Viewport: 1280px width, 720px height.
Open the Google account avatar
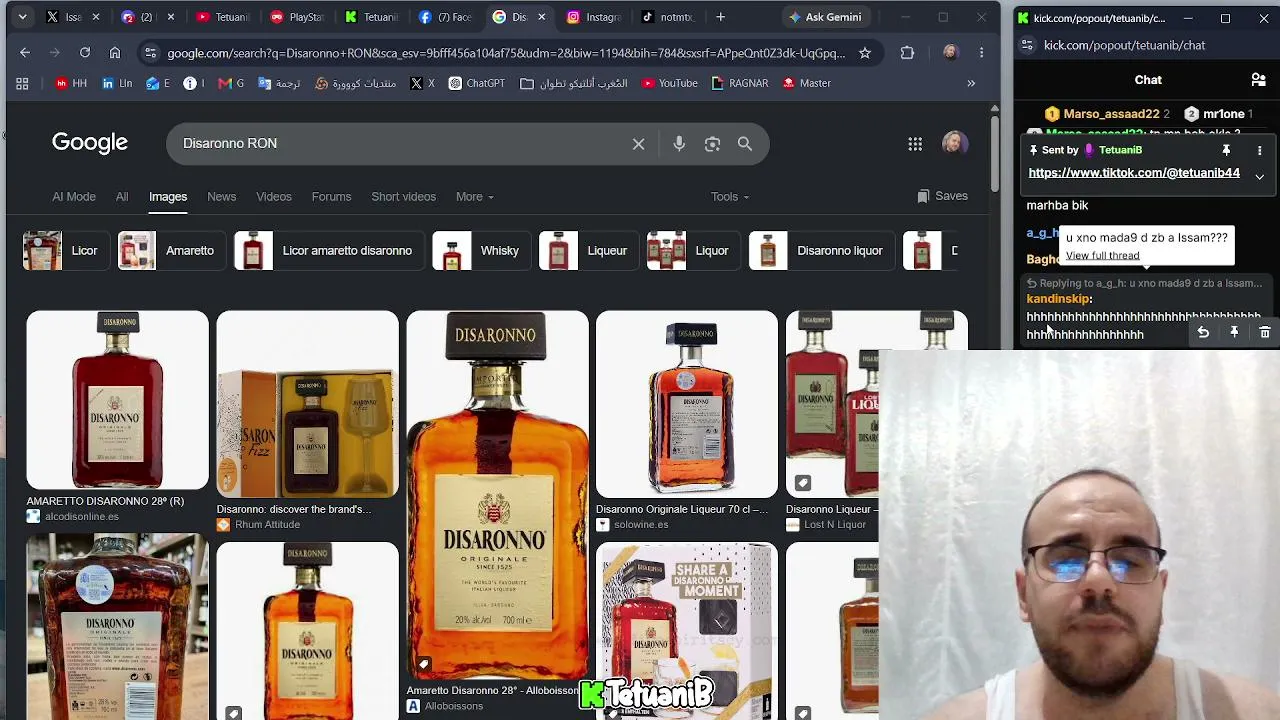click(x=955, y=143)
